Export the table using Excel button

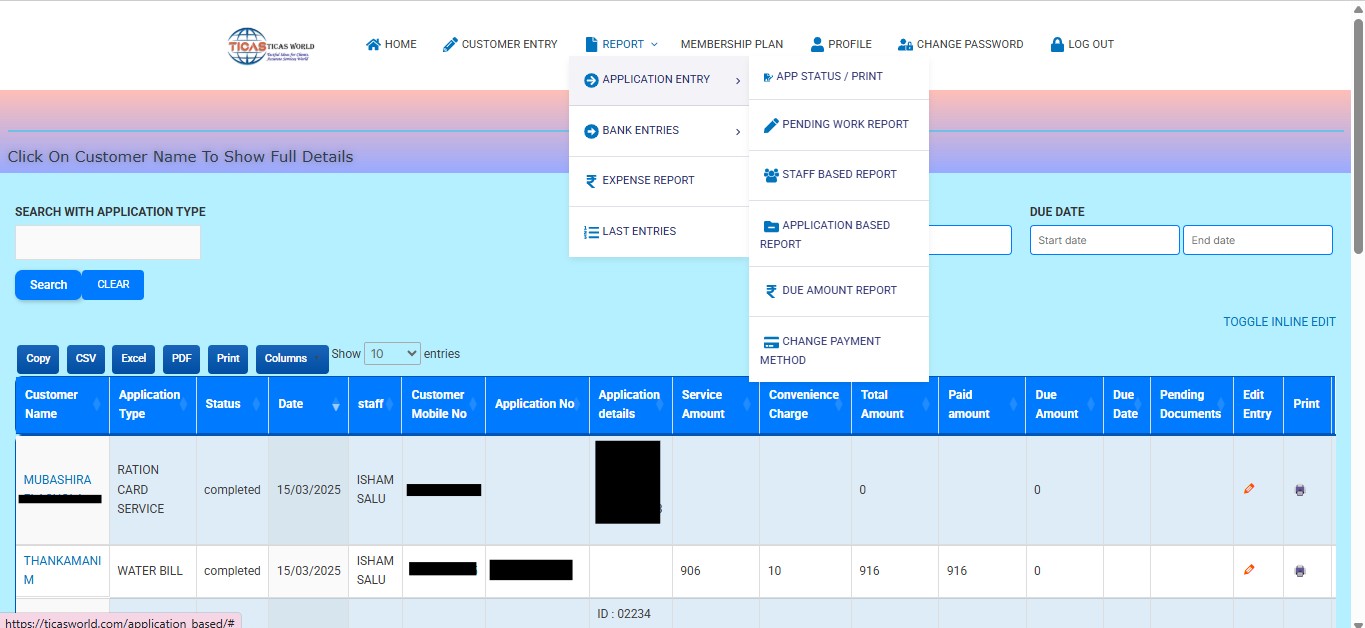pyautogui.click(x=133, y=359)
